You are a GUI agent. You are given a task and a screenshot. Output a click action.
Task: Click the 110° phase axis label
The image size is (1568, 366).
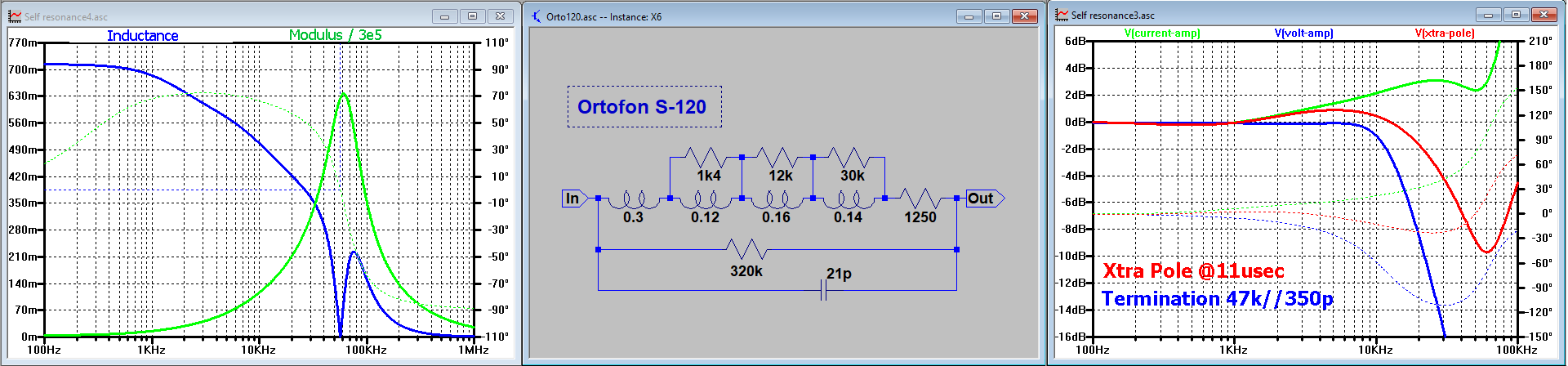pos(497,42)
